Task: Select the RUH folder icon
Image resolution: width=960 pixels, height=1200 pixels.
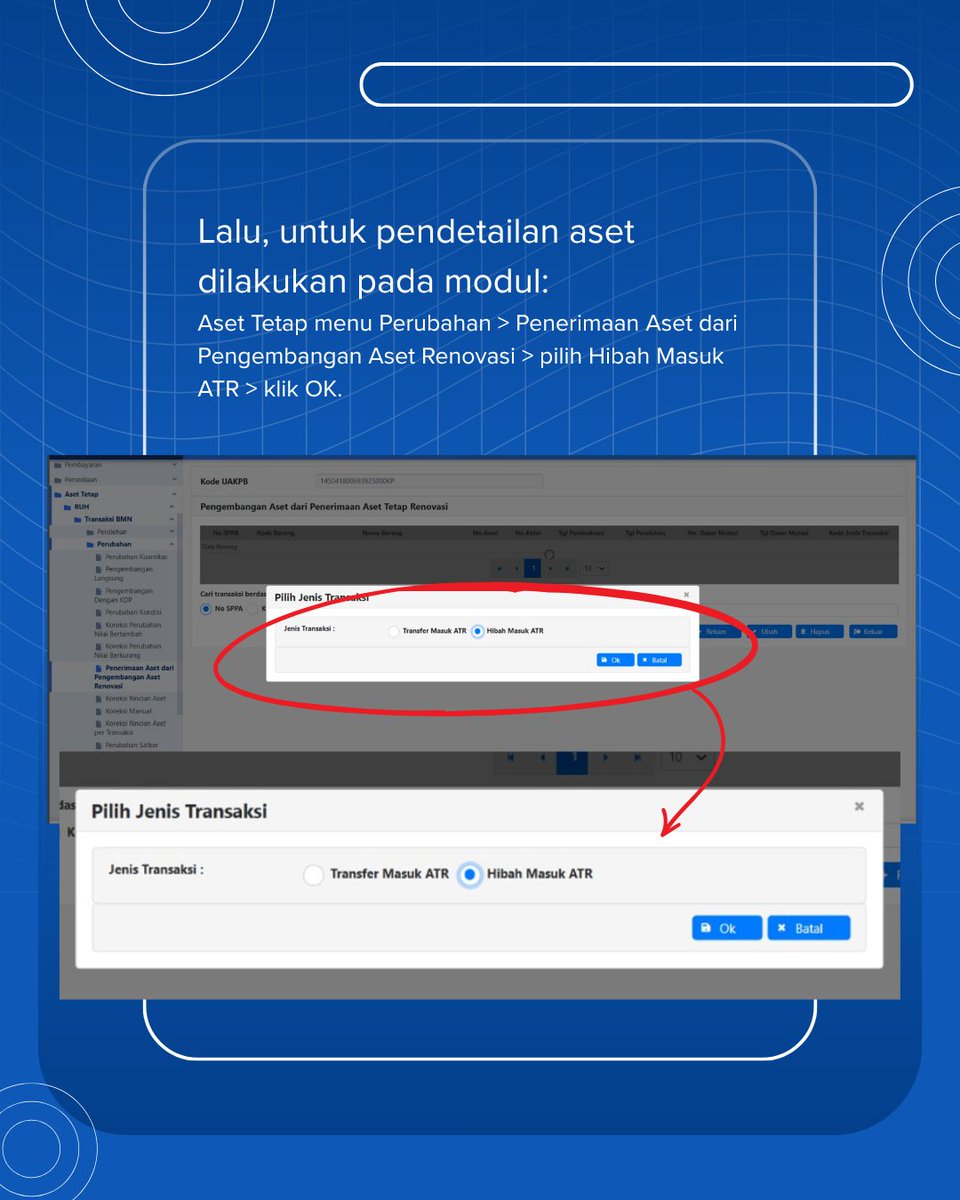Action: (x=67, y=507)
